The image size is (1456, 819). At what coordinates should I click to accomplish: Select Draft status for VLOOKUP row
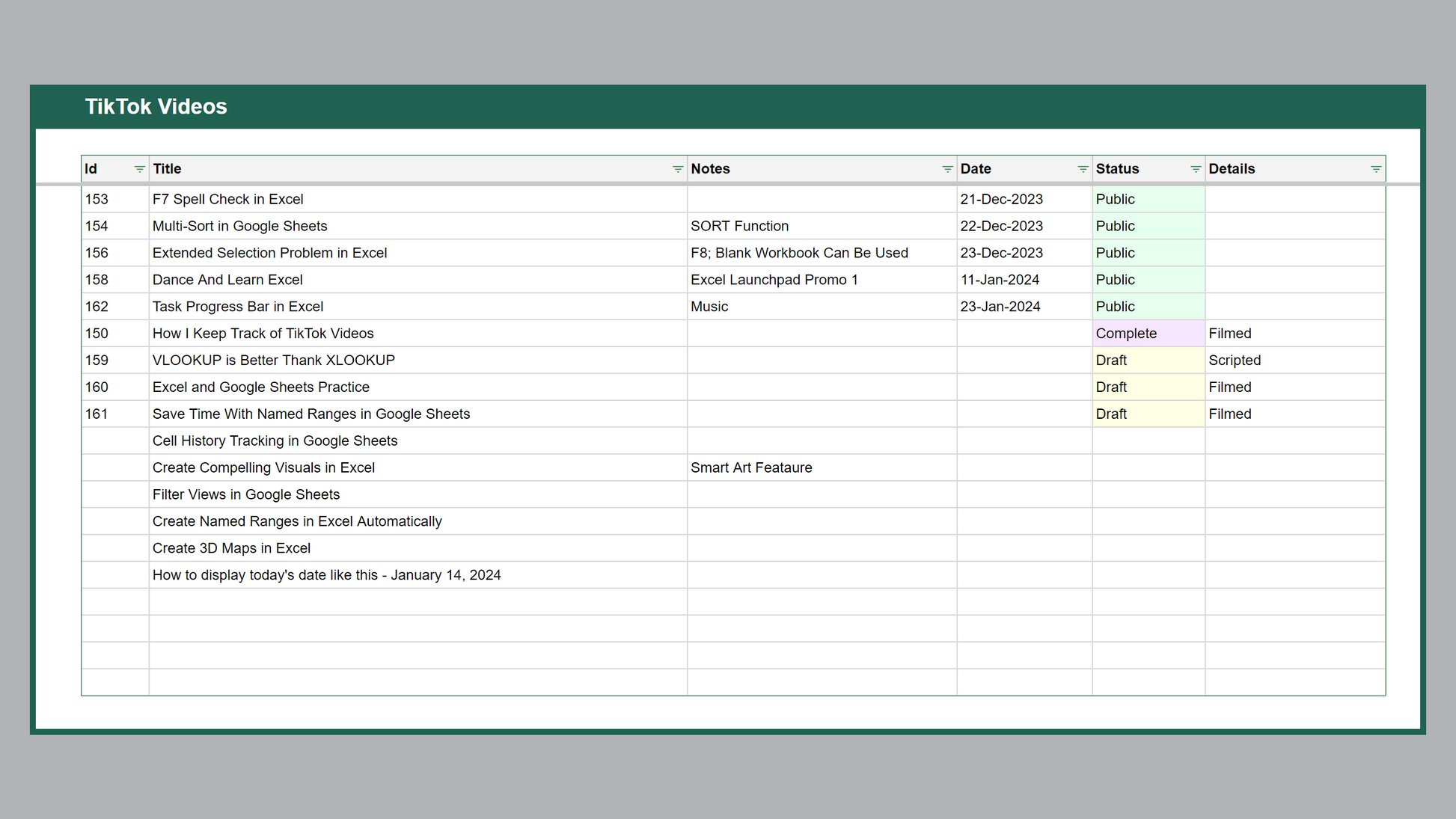pos(1147,361)
